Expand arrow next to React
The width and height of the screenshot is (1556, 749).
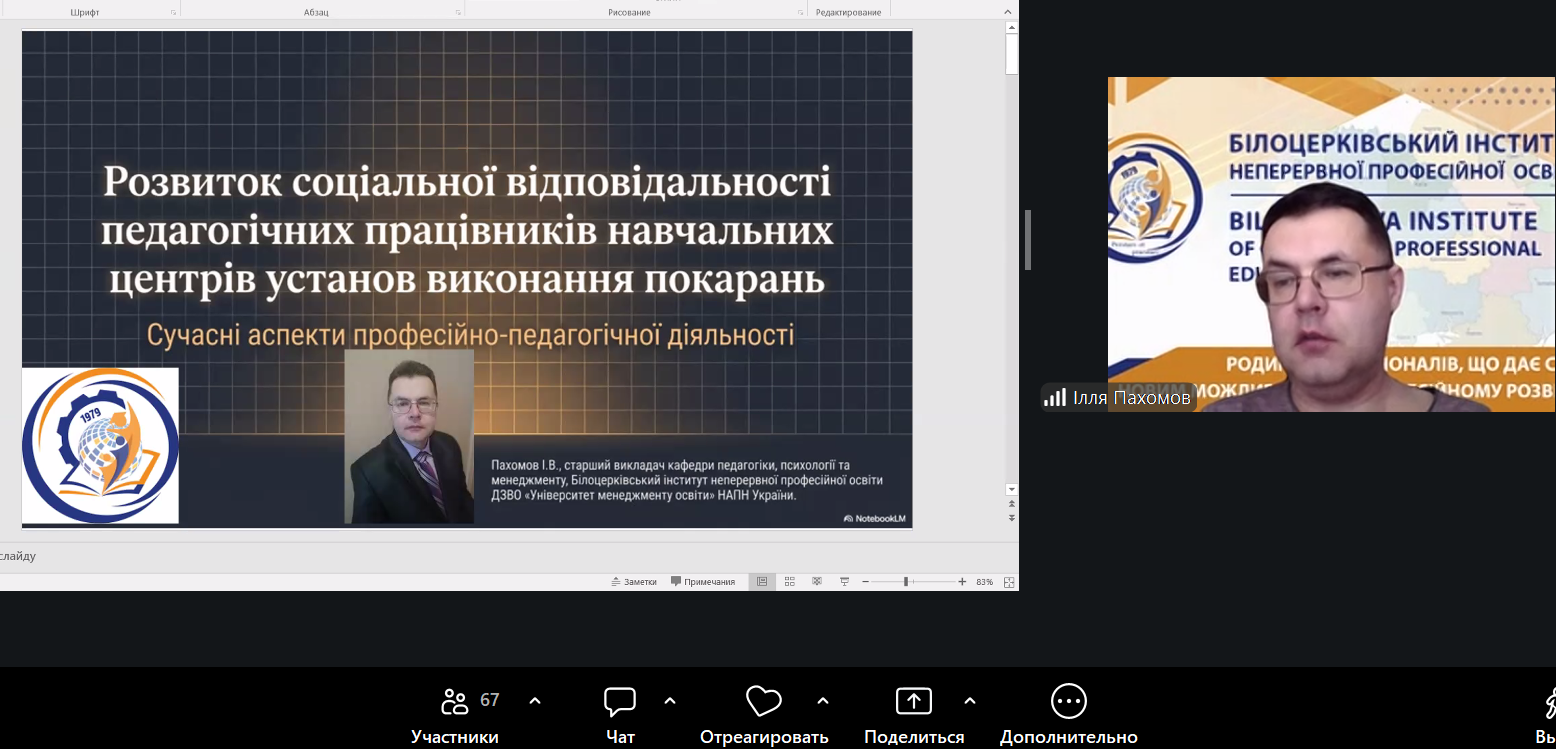[x=823, y=701]
